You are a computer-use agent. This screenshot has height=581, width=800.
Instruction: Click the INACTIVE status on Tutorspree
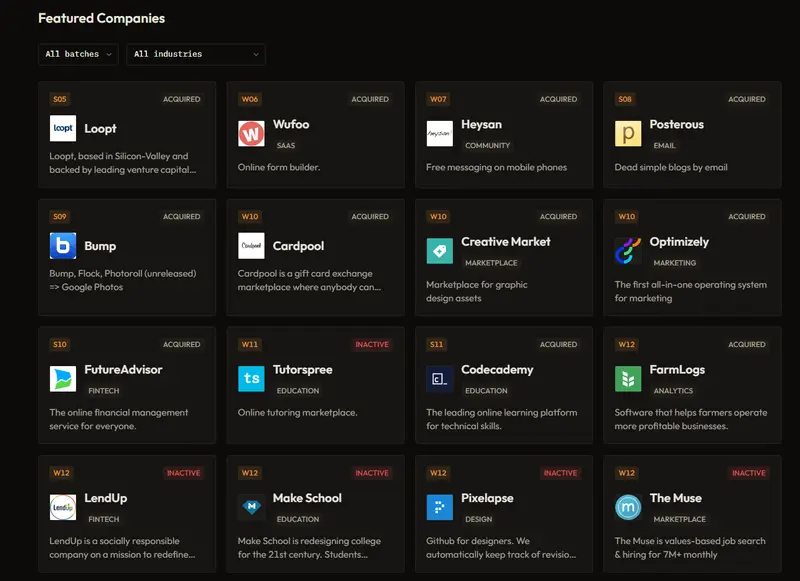point(372,345)
